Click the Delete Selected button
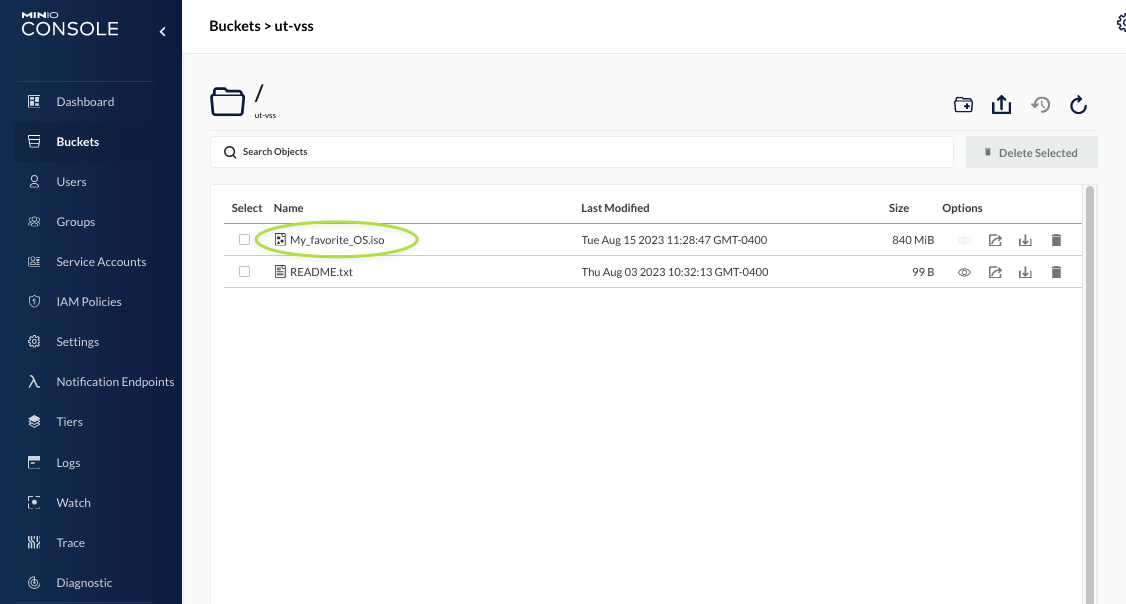1126x604 pixels. tap(1031, 153)
